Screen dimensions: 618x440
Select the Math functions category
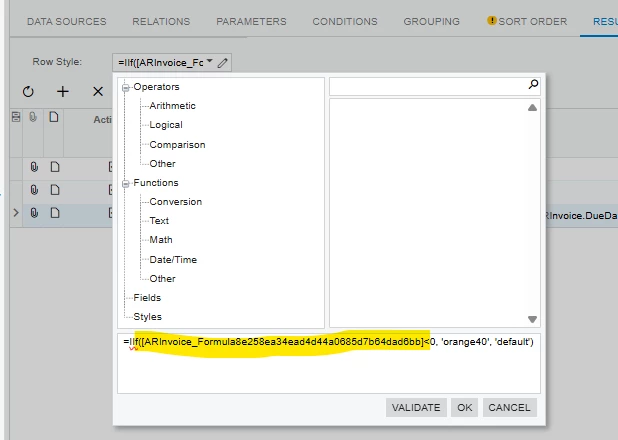161,240
